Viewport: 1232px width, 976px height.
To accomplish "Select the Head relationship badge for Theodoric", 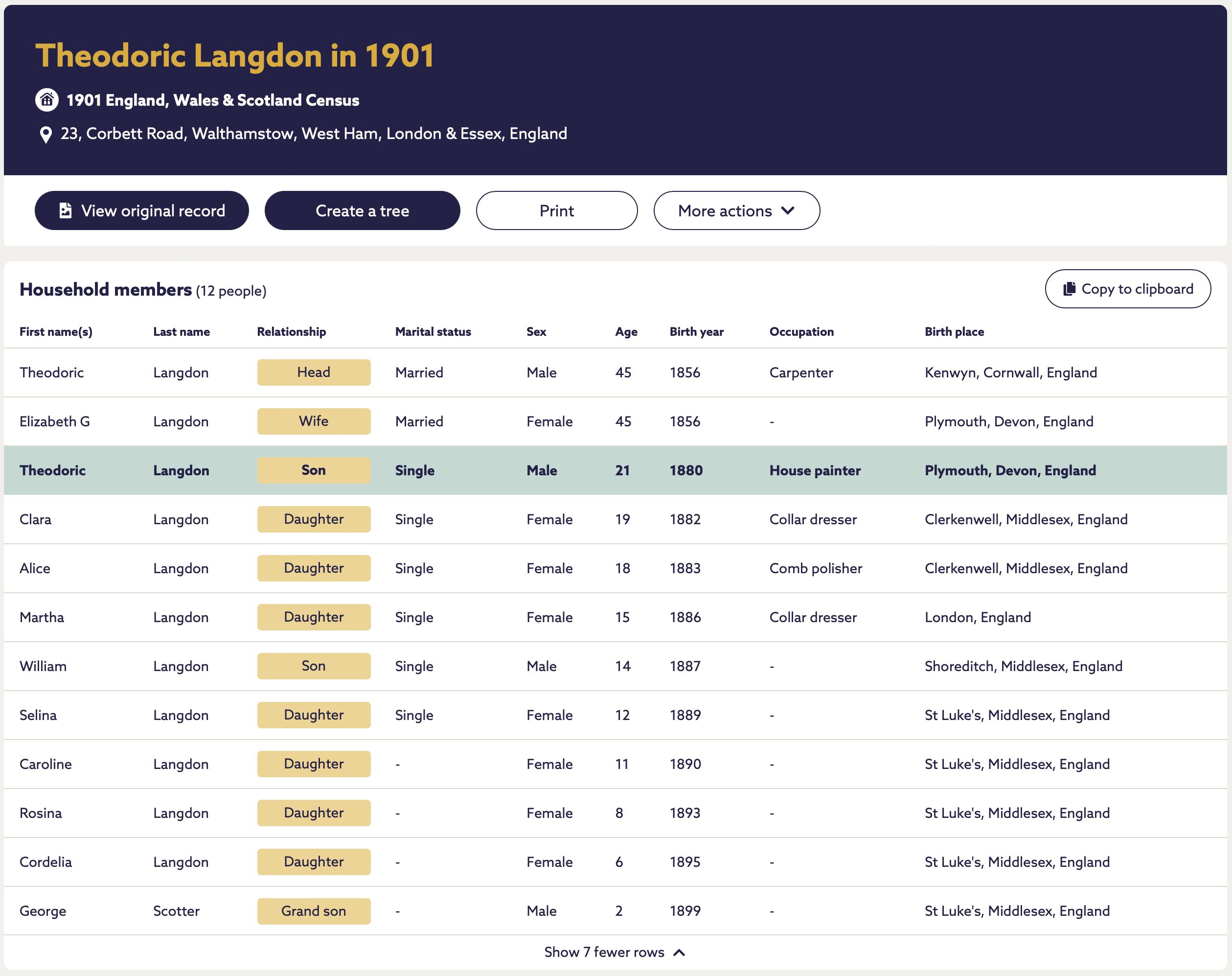I will pos(314,372).
